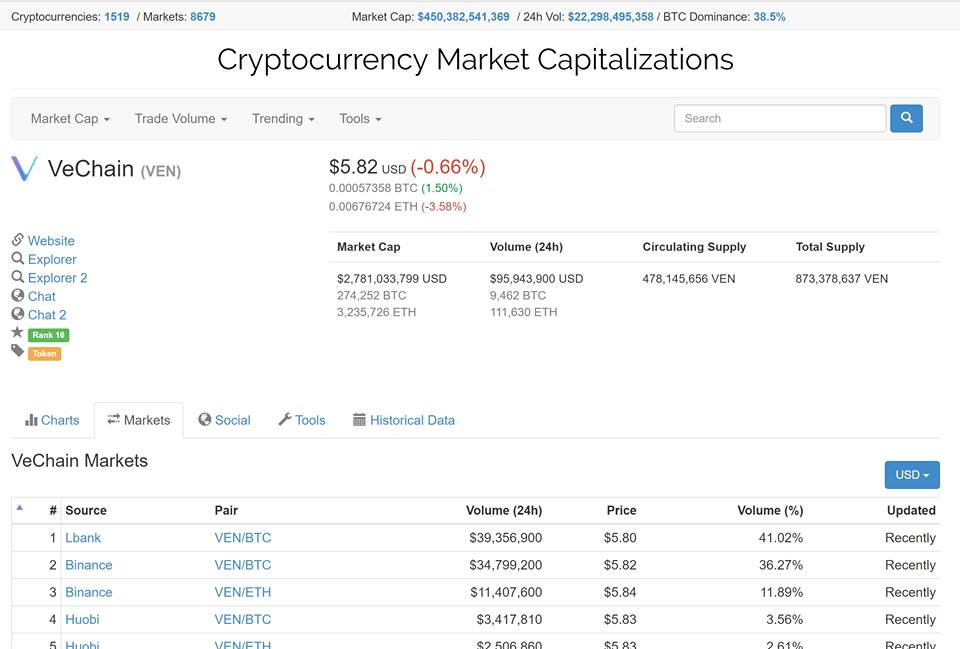Click the $95,943,900 USD volume value
The height and width of the screenshot is (649, 960).
point(536,279)
